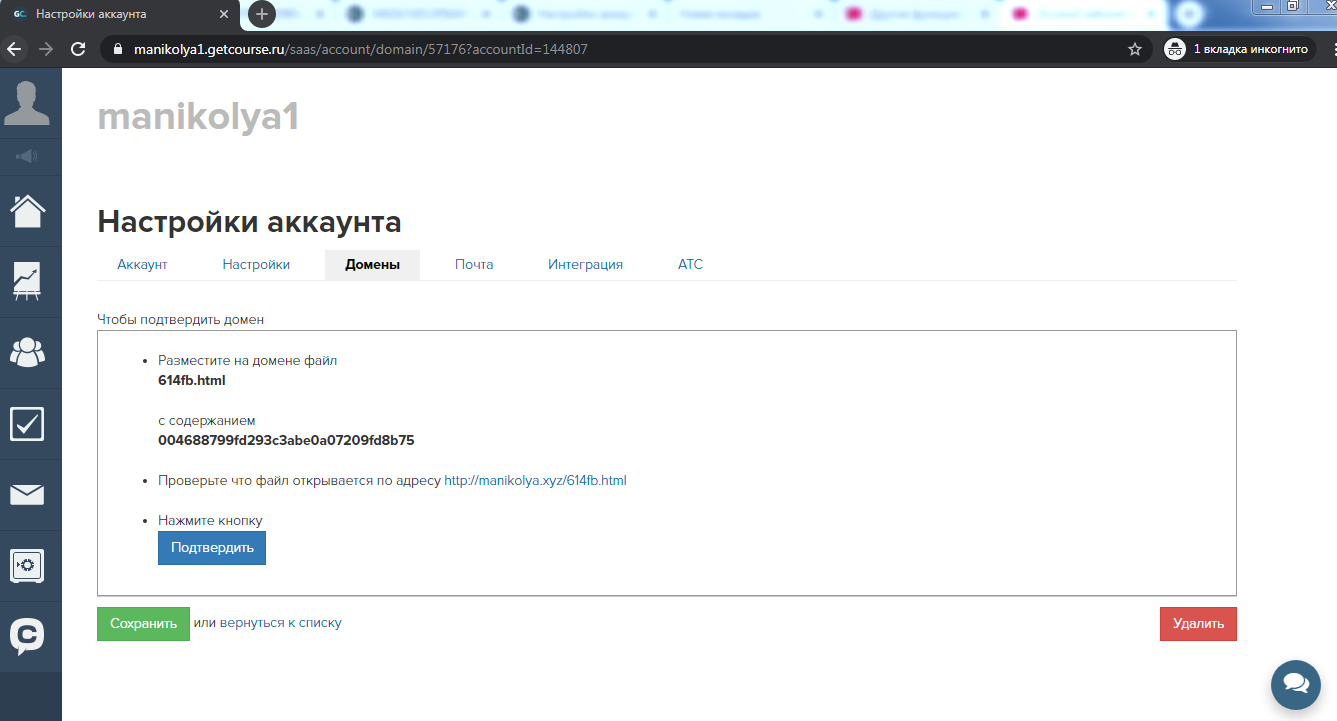1337x721 pixels.
Task: Click the red Удалить button
Action: [x=1198, y=624]
